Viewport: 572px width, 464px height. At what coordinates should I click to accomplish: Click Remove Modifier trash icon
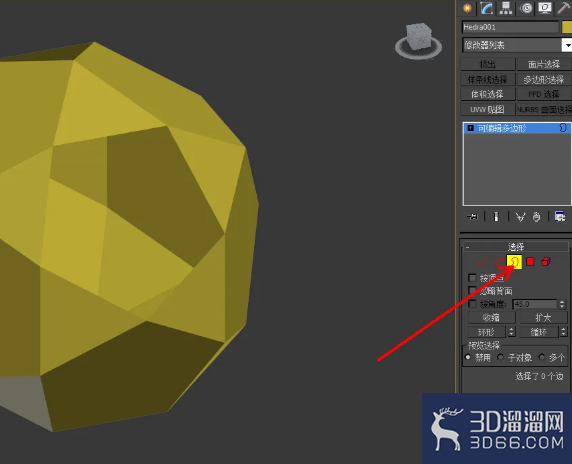point(536,217)
